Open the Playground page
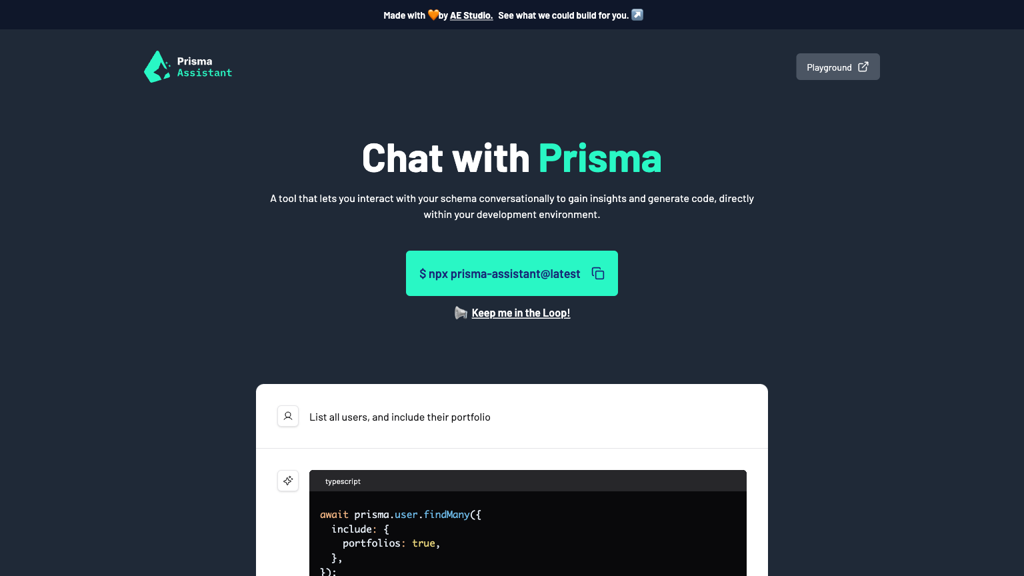The image size is (1024, 576). (x=829, y=67)
